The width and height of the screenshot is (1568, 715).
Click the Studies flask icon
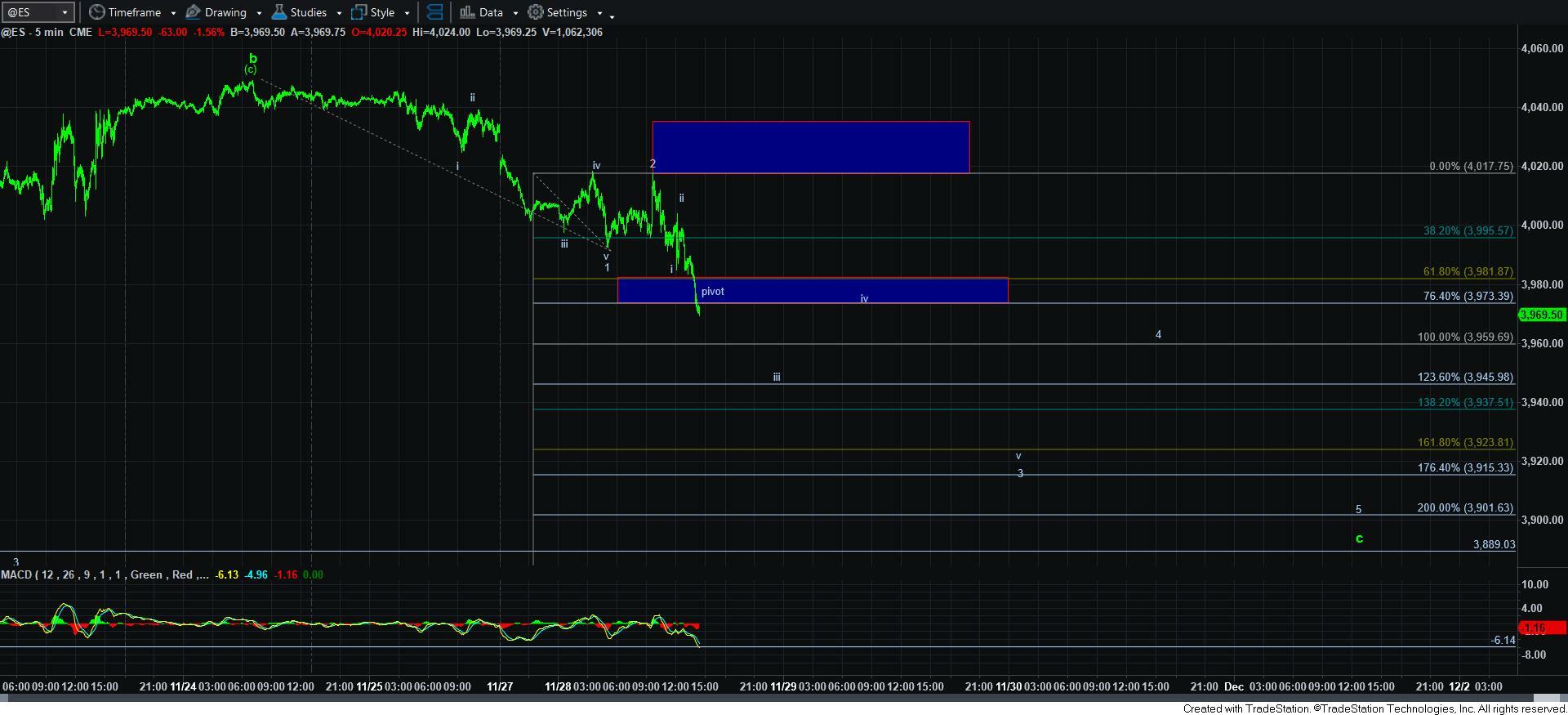(x=279, y=12)
